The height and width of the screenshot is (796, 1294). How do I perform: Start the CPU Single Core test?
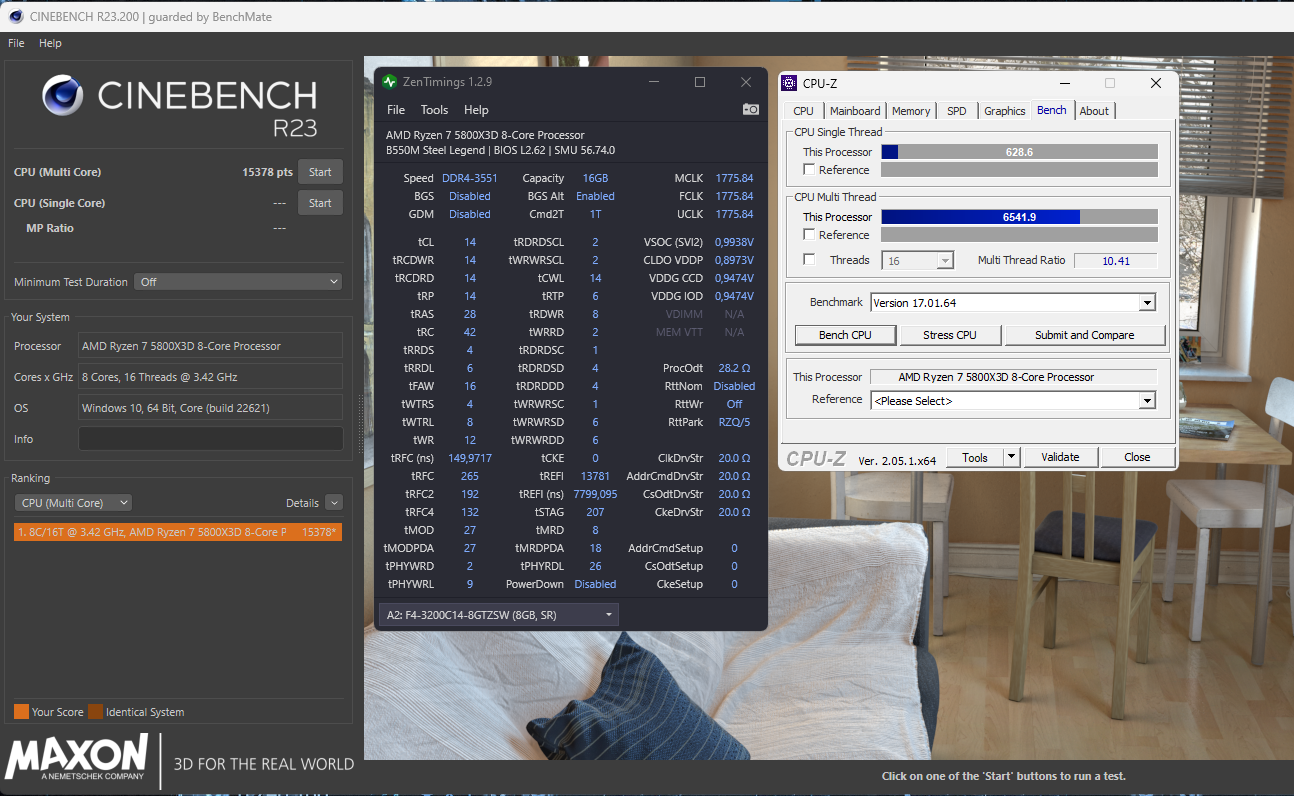(x=320, y=203)
